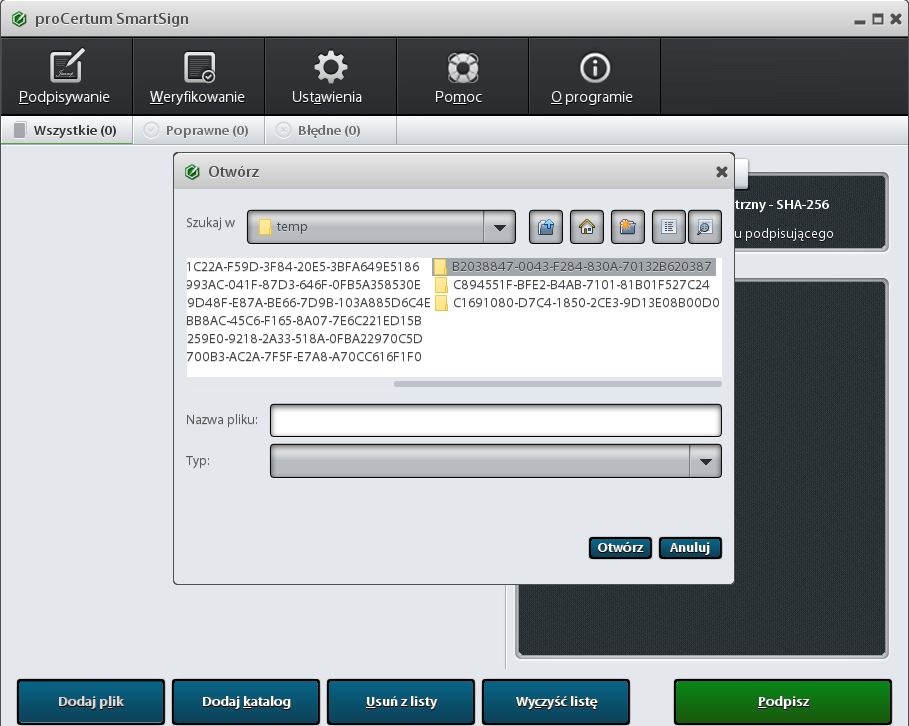Select entry ending 0FBA22970C5D
The height and width of the screenshot is (726, 909).
pyautogui.click(x=304, y=339)
